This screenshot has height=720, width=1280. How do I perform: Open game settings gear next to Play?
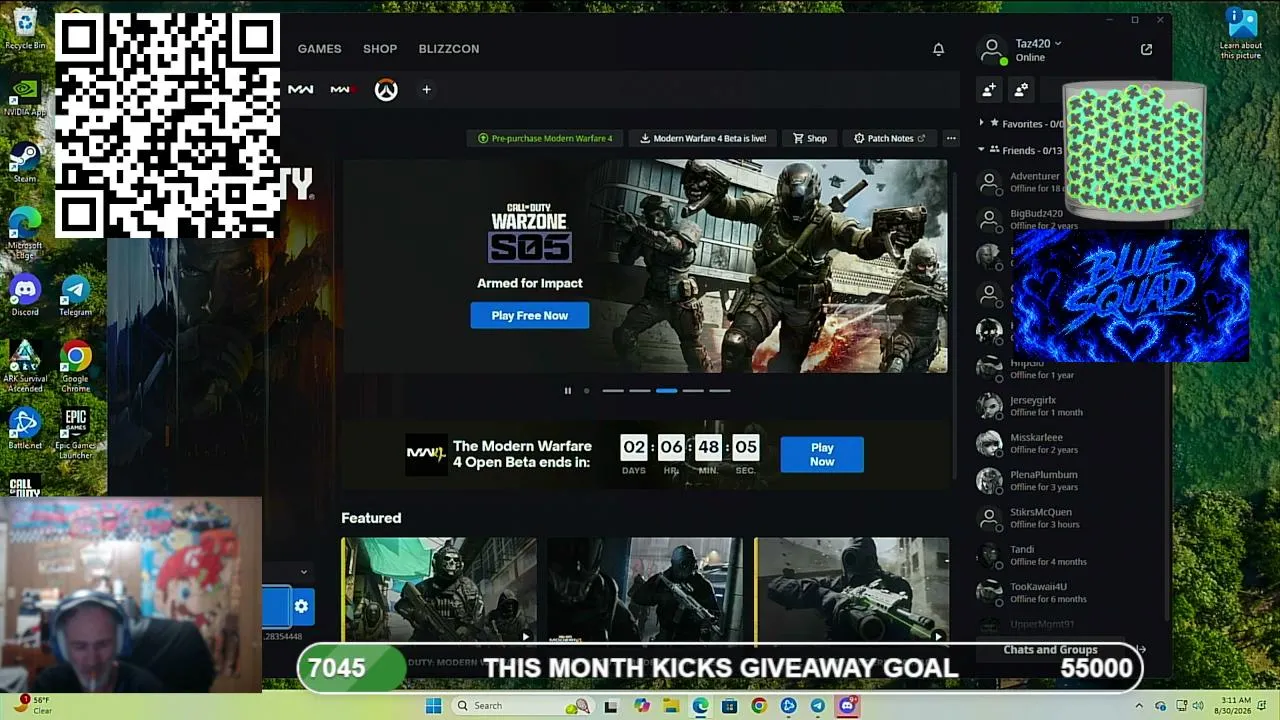(x=301, y=606)
